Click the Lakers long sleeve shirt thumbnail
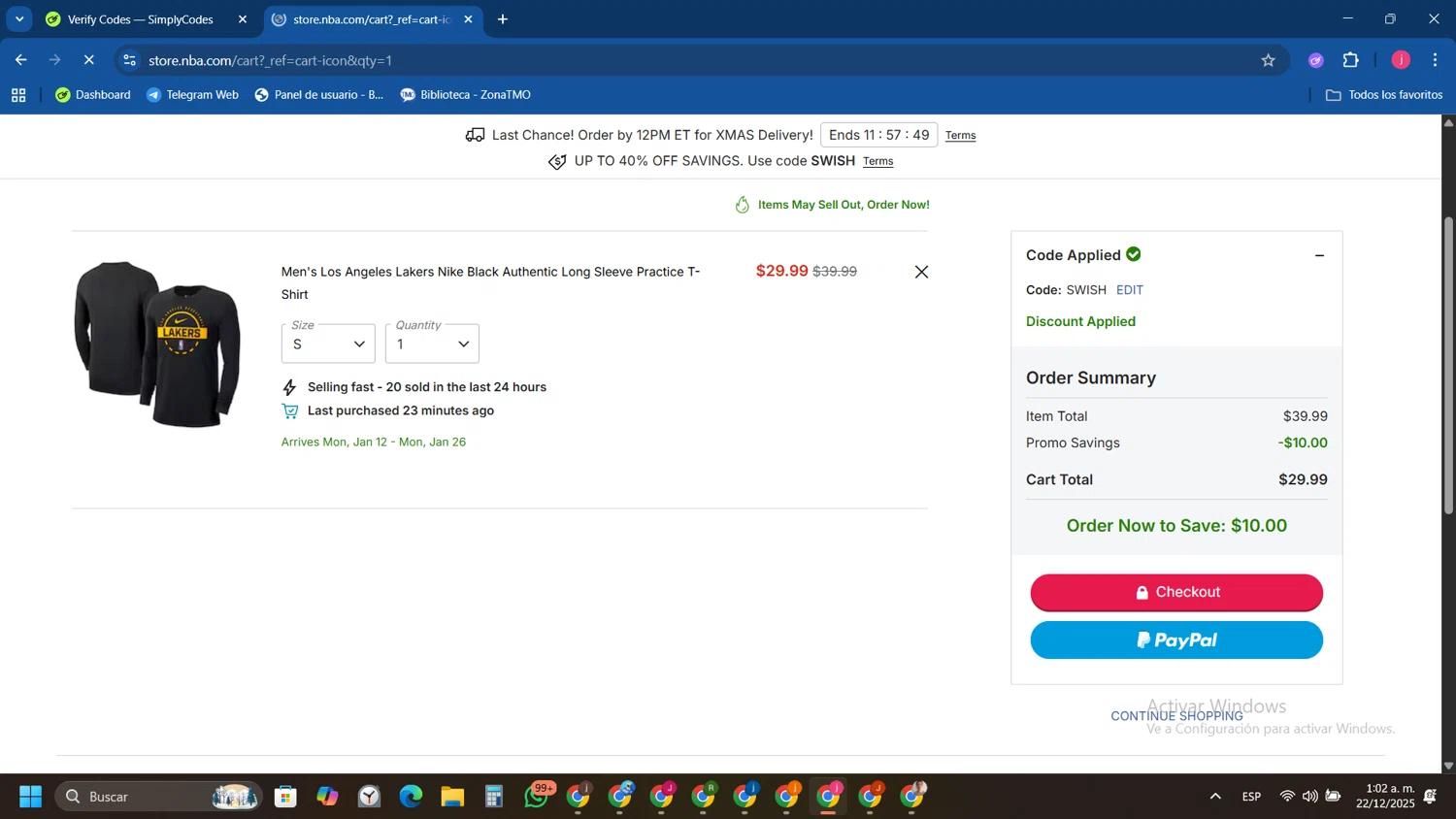The width and height of the screenshot is (1456, 819). [157, 344]
